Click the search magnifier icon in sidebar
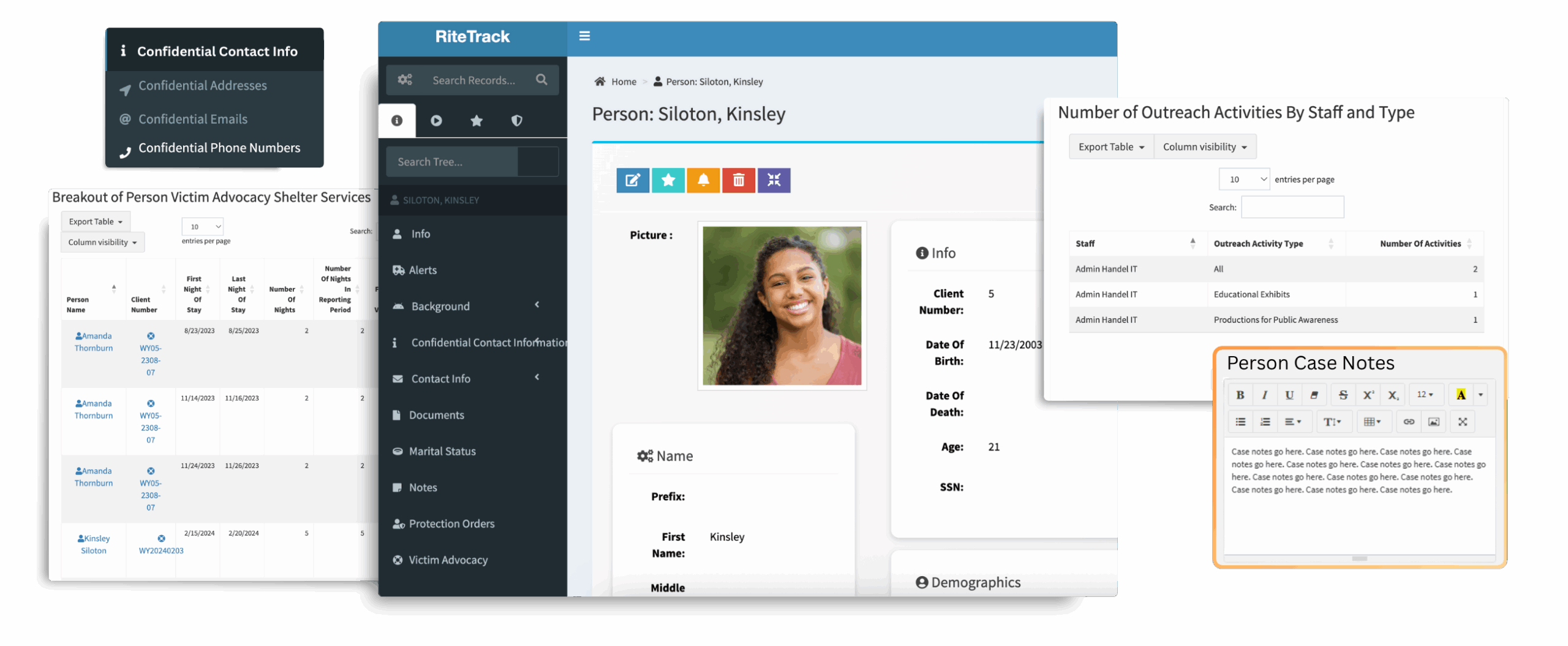 [541, 80]
